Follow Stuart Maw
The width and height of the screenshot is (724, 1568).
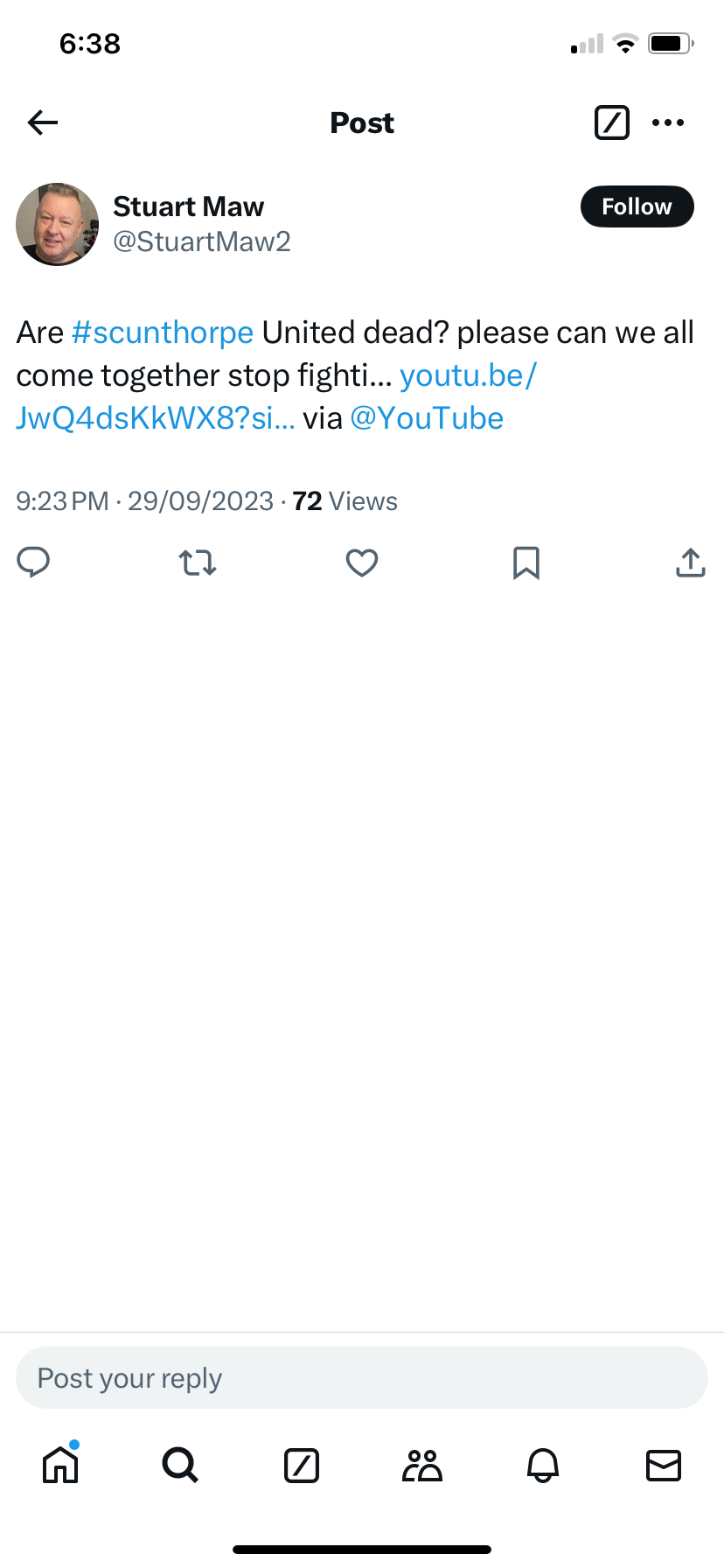(x=637, y=206)
